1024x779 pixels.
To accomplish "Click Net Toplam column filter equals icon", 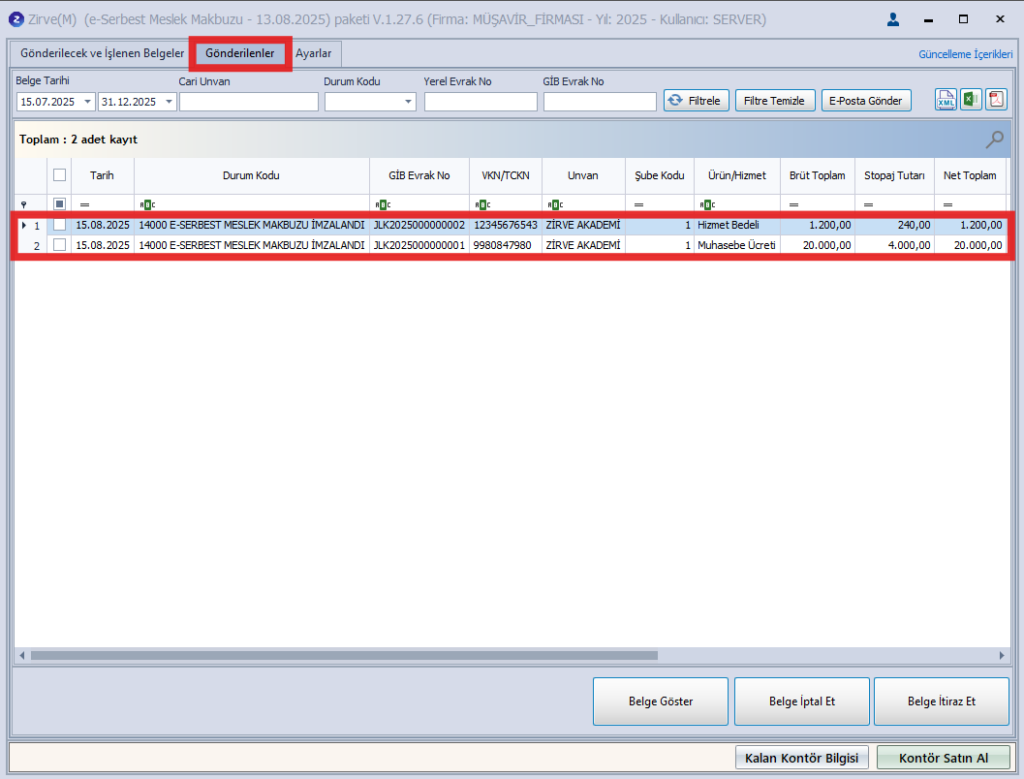I will 948,204.
